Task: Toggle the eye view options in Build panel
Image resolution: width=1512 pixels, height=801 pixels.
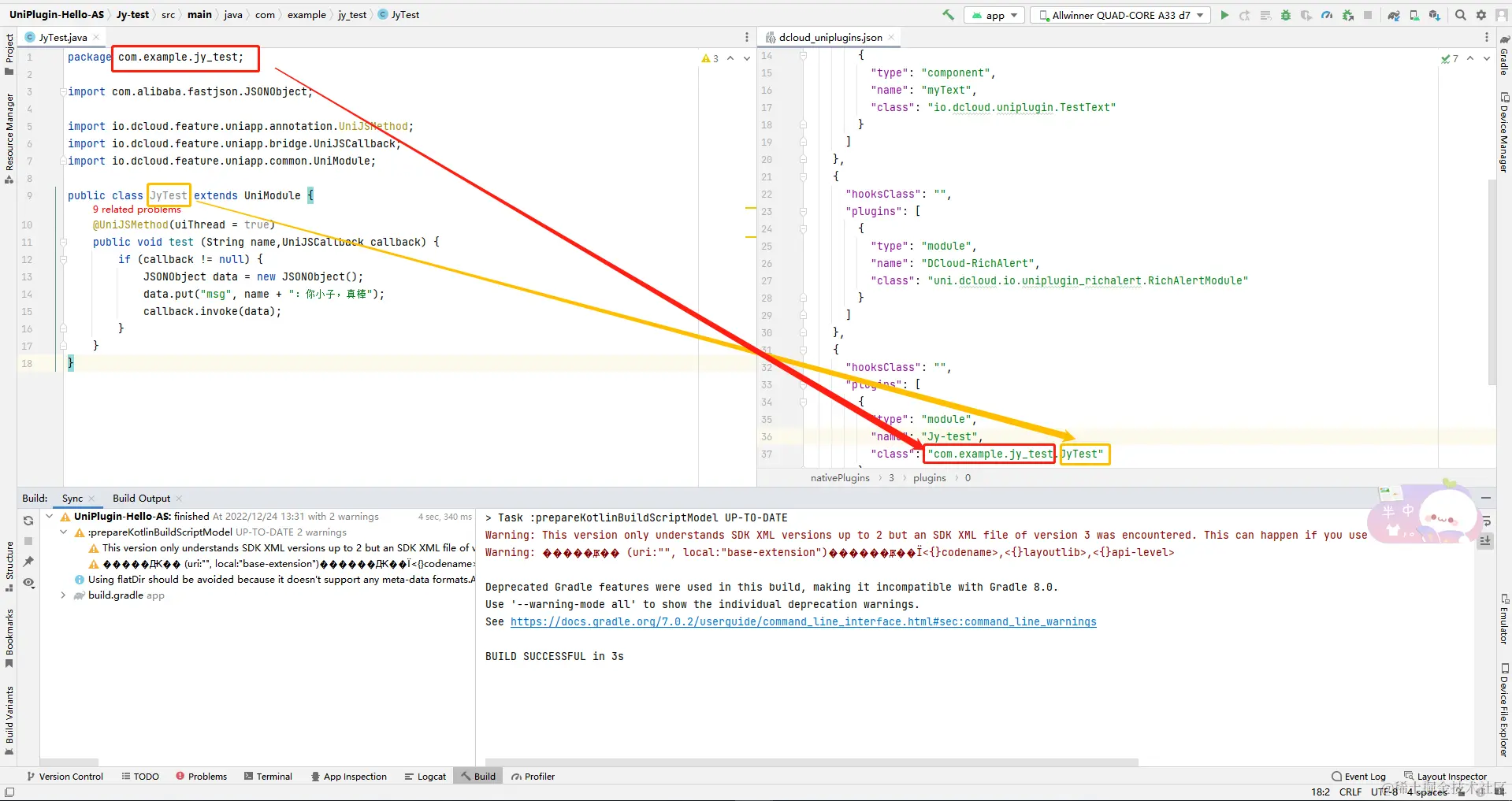Action: point(28,583)
